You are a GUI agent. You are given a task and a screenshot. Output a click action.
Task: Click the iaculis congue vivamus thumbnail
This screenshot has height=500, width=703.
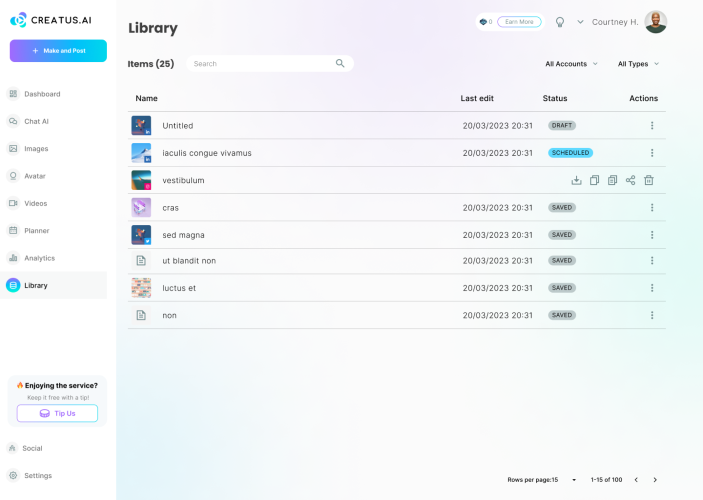coord(141,153)
